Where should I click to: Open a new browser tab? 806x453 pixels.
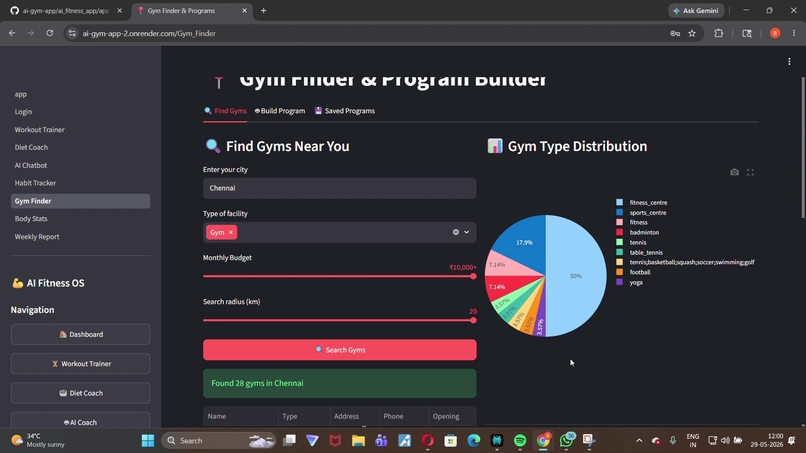tap(264, 10)
